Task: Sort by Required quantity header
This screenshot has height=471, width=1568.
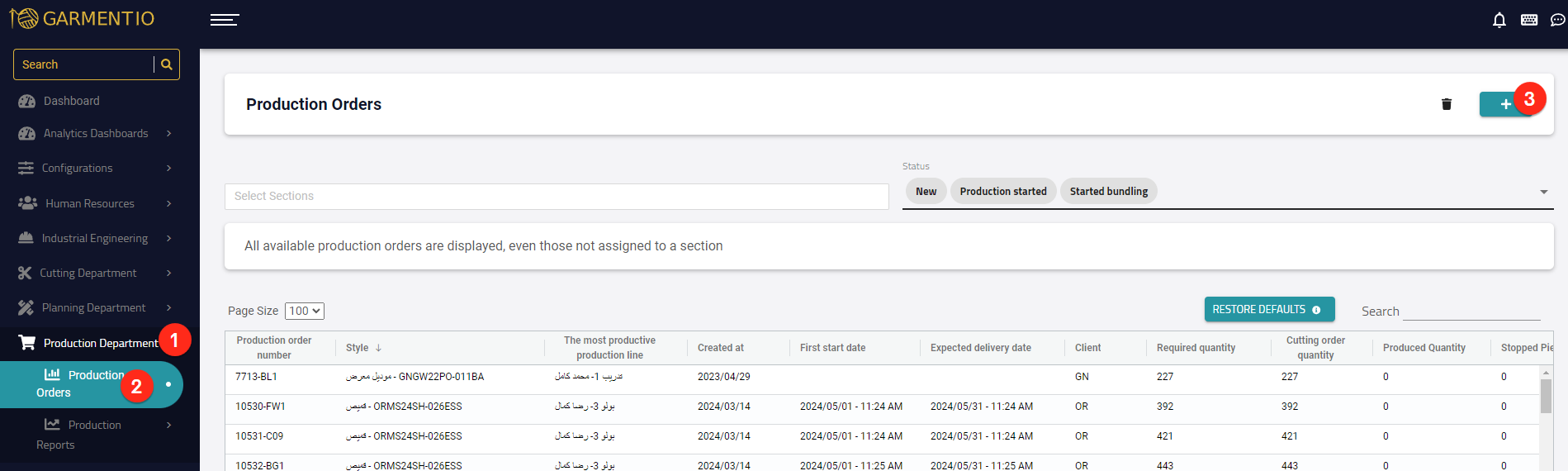Action: 1196,348
